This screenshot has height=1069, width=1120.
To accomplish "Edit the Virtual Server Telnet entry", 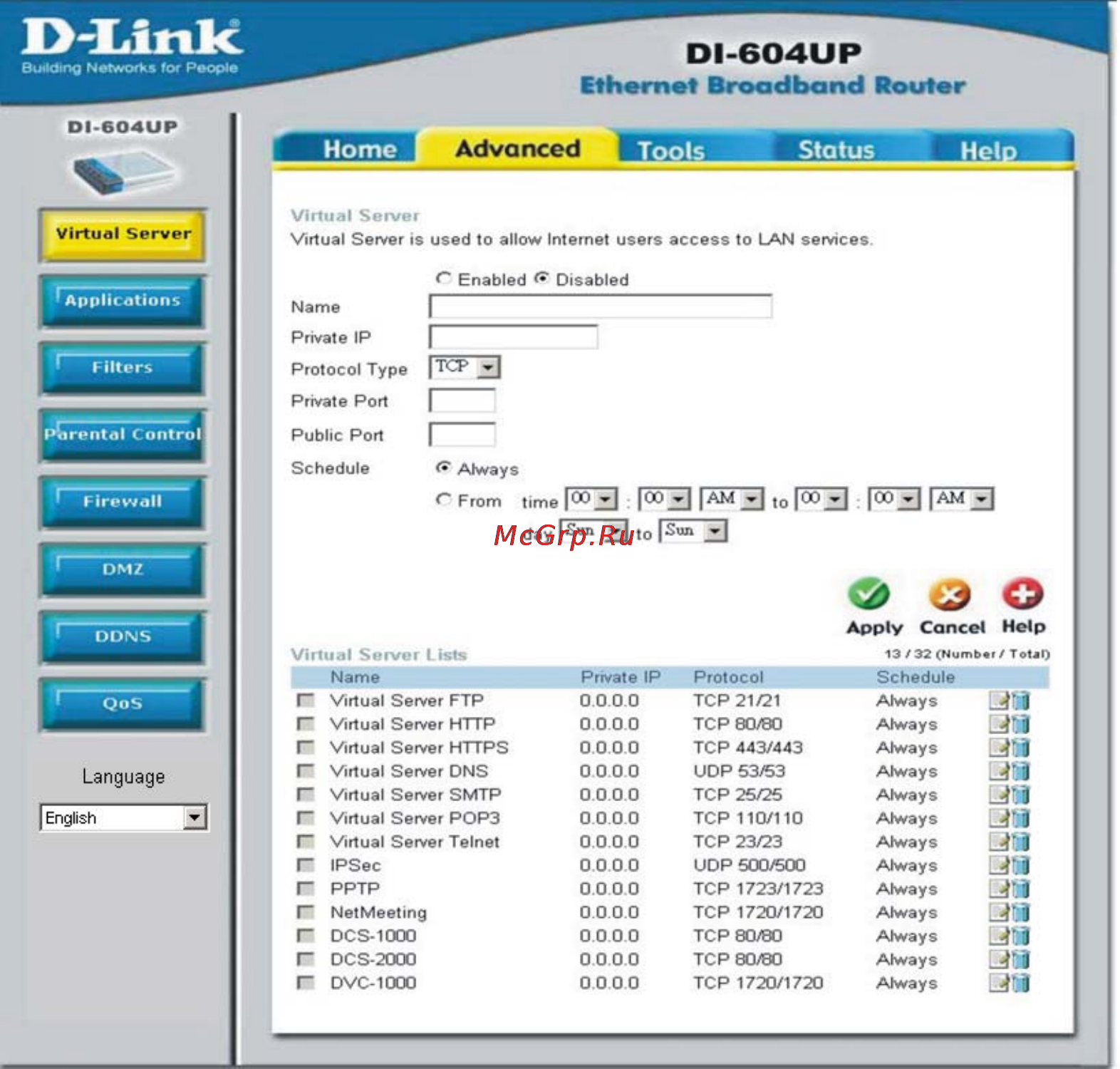I will coord(1000,842).
